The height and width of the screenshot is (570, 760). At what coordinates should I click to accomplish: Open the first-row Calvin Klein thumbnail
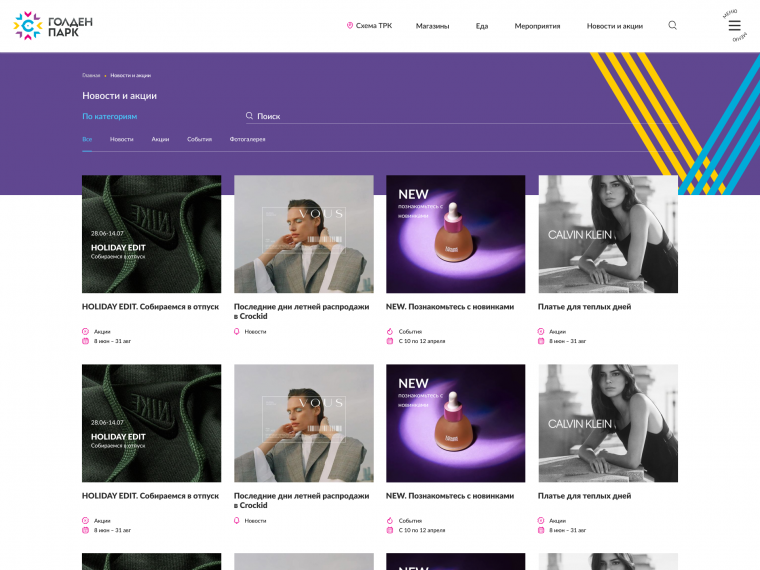tap(608, 234)
